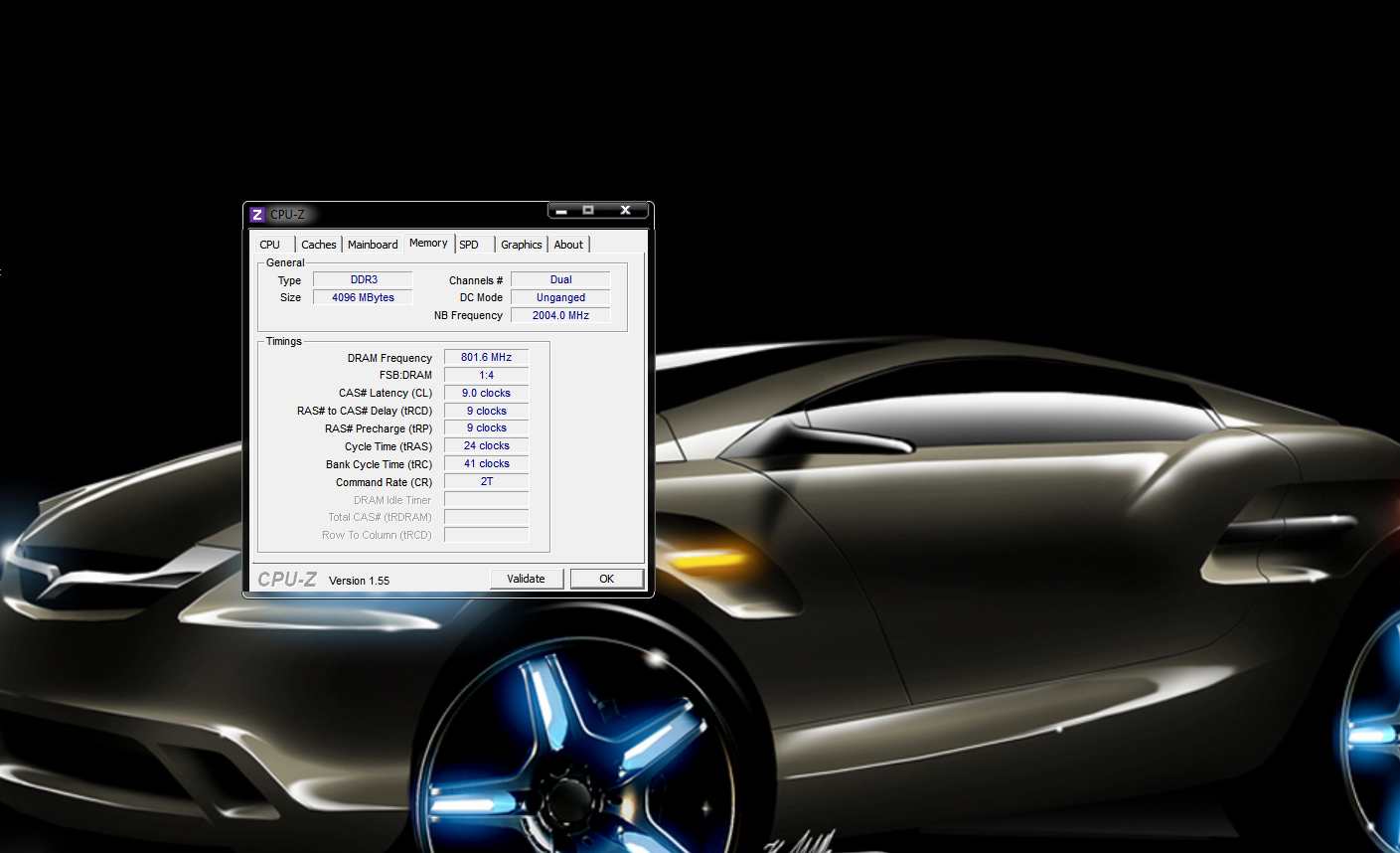Screen dimensions: 1400x853
Task: Click the 1:4 FSB:DRAM ratio value
Action: [x=486, y=376]
